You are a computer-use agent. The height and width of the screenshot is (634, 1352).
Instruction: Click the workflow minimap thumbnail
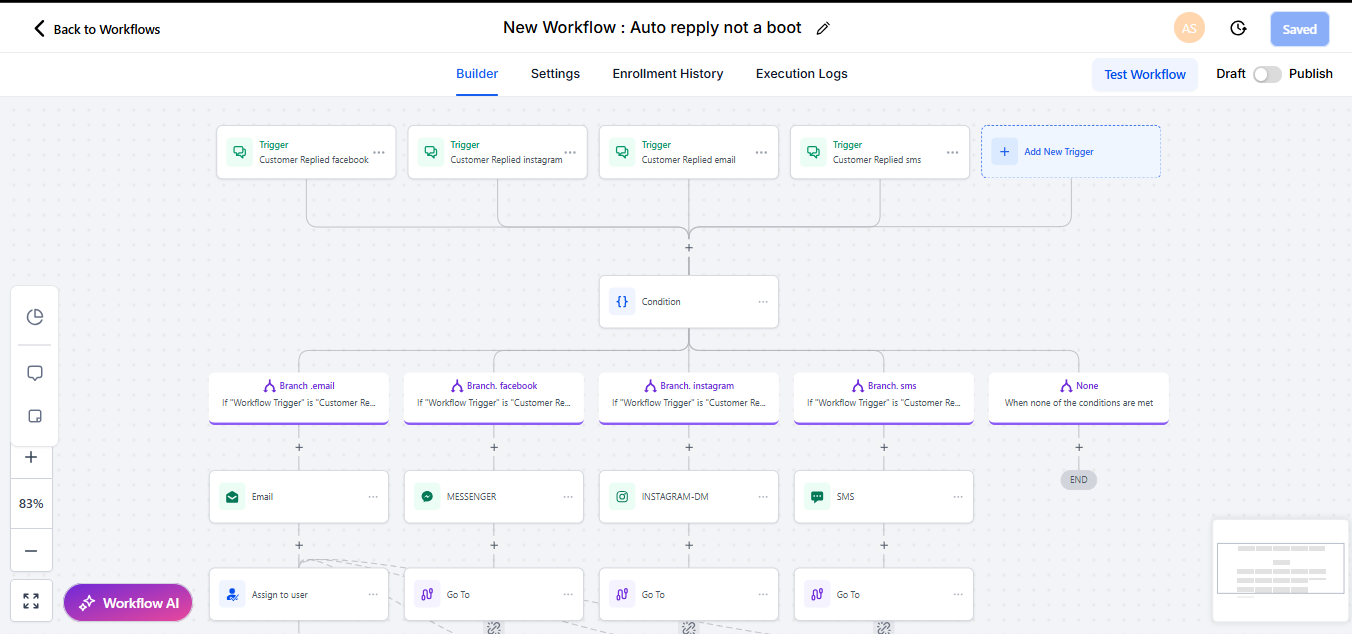(1280, 570)
